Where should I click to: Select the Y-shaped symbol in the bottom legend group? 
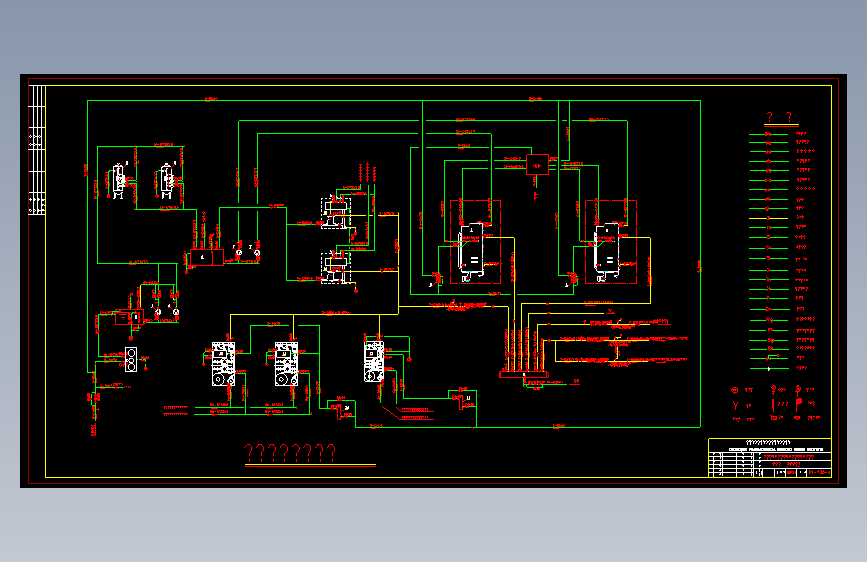point(735,405)
